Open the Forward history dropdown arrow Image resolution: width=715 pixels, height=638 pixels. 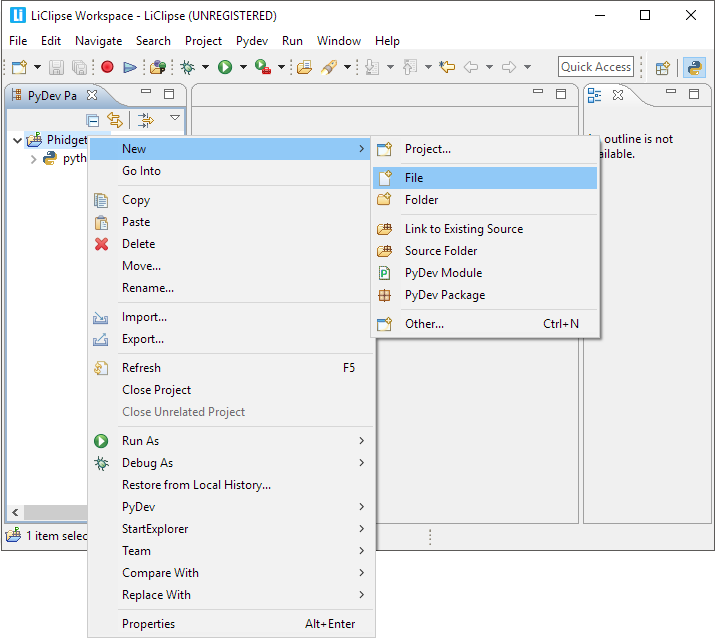tap(527, 67)
